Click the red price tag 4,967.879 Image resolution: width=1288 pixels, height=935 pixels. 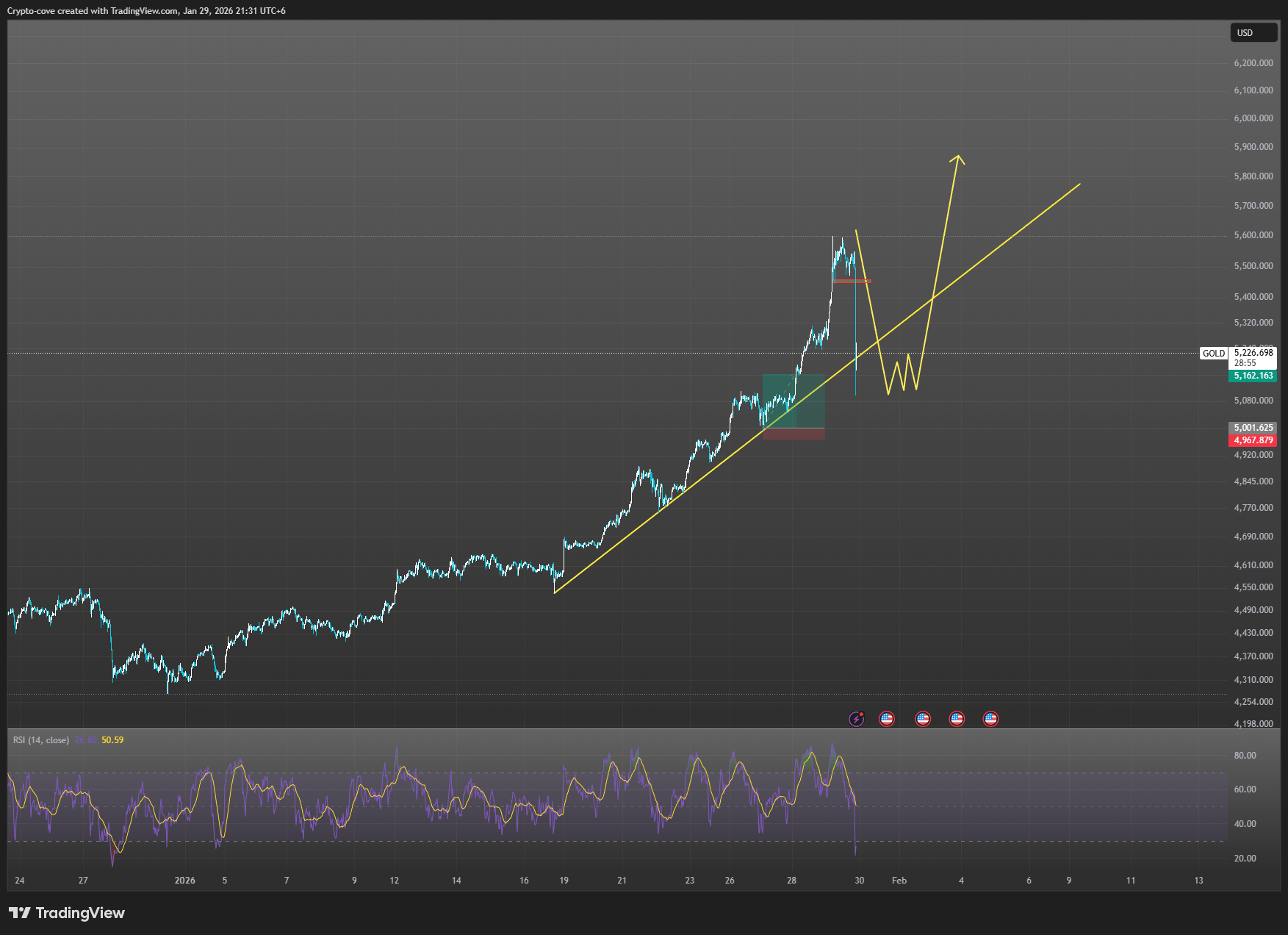[1253, 440]
